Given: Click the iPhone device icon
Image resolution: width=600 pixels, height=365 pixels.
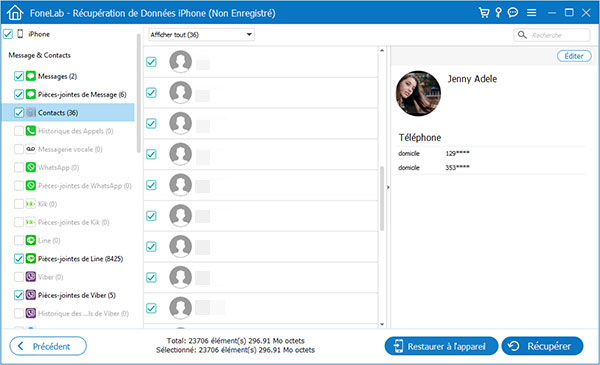Looking at the screenshot, I should (20, 34).
